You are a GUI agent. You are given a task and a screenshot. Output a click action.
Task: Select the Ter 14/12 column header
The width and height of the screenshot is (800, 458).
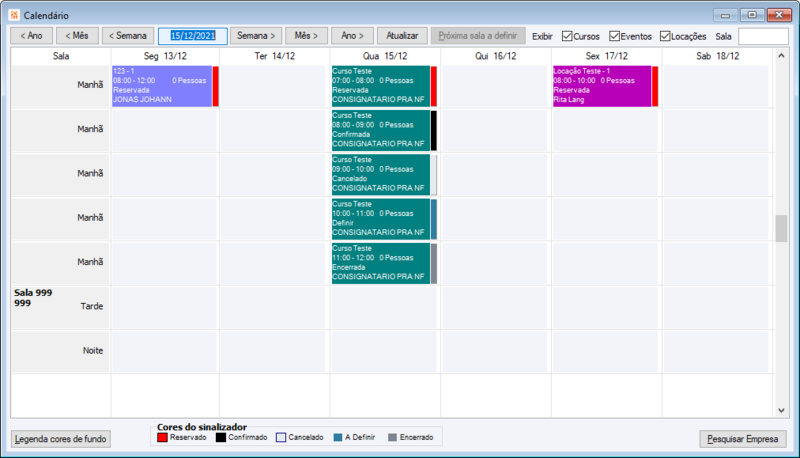tap(274, 56)
